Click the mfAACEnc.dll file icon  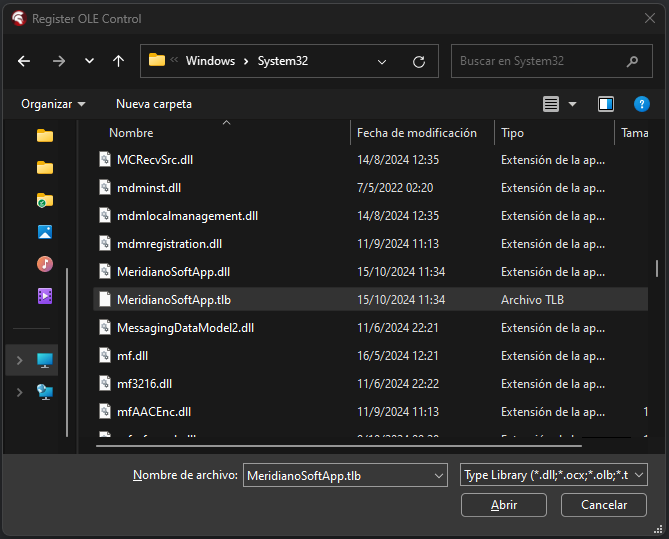click(x=105, y=411)
